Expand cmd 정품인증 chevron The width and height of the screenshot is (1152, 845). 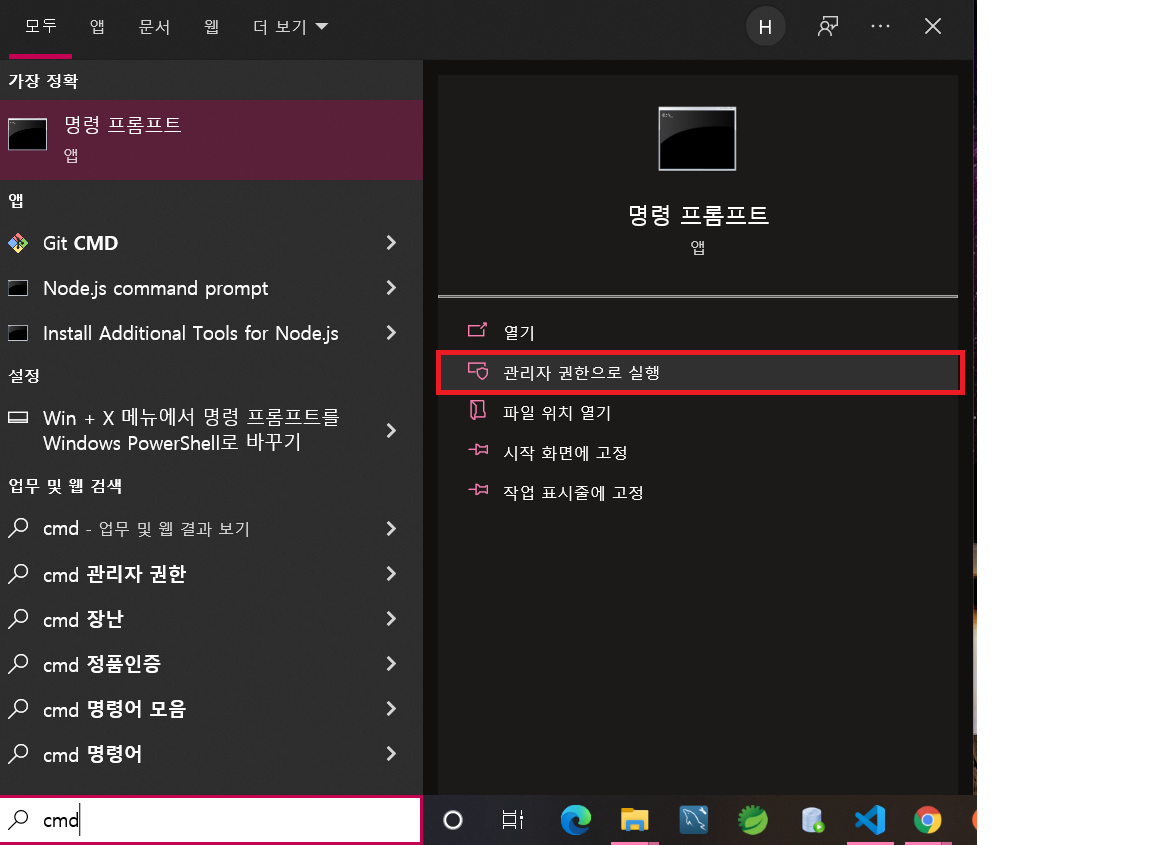coord(391,664)
